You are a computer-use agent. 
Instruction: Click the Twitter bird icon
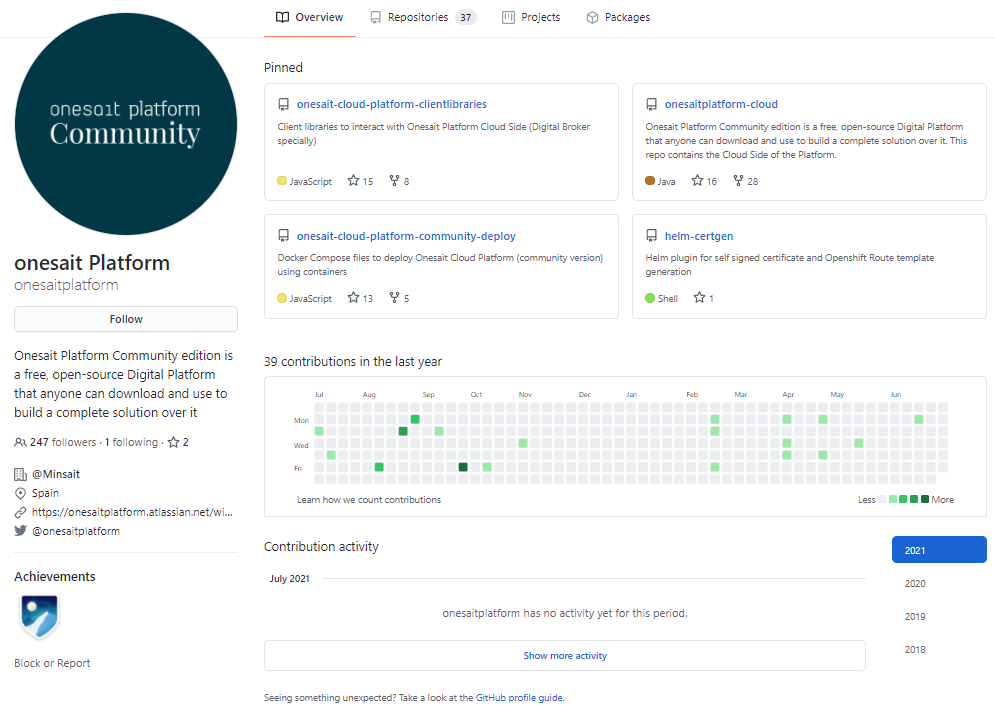point(20,530)
